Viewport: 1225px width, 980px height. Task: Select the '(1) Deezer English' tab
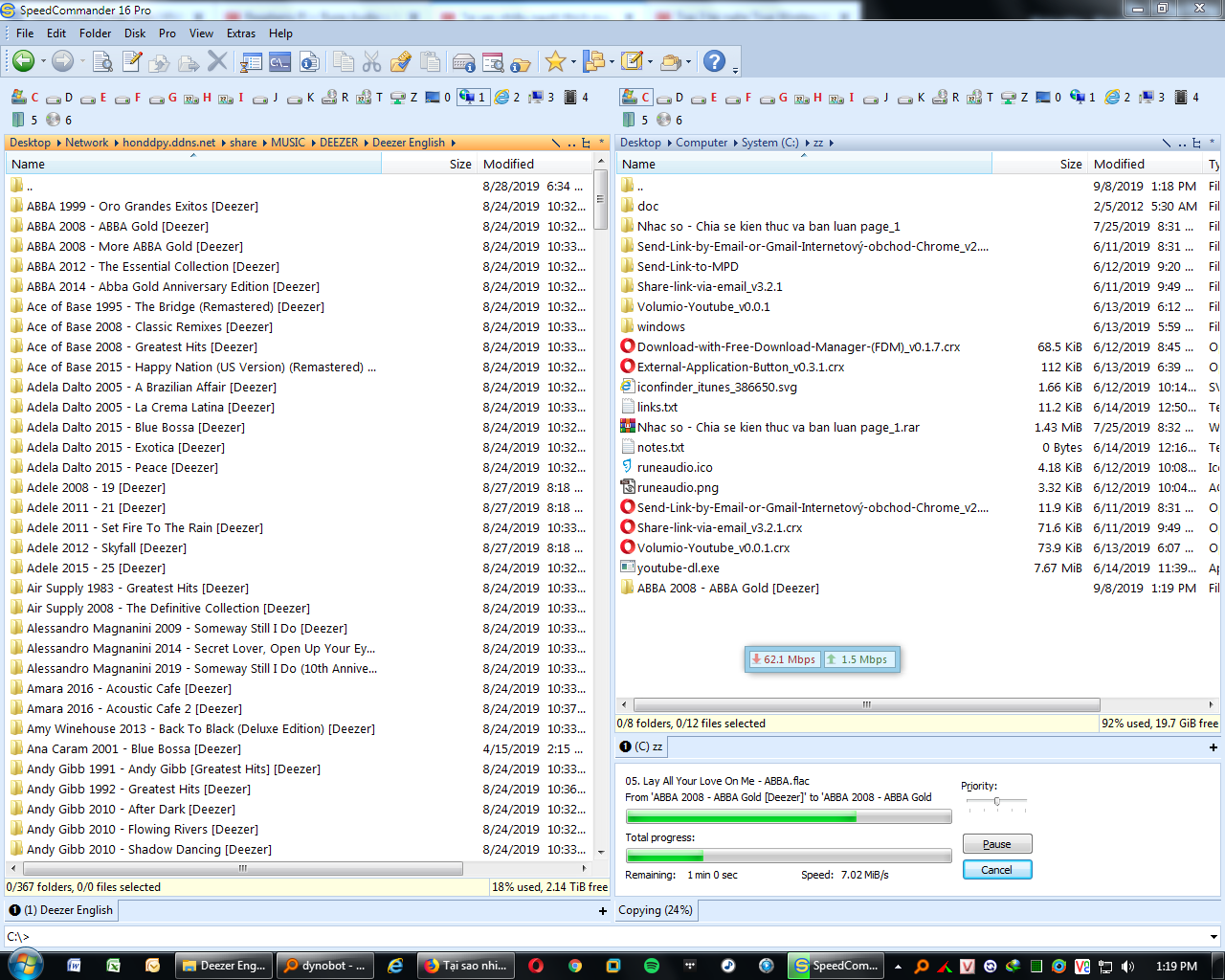[x=61, y=910]
